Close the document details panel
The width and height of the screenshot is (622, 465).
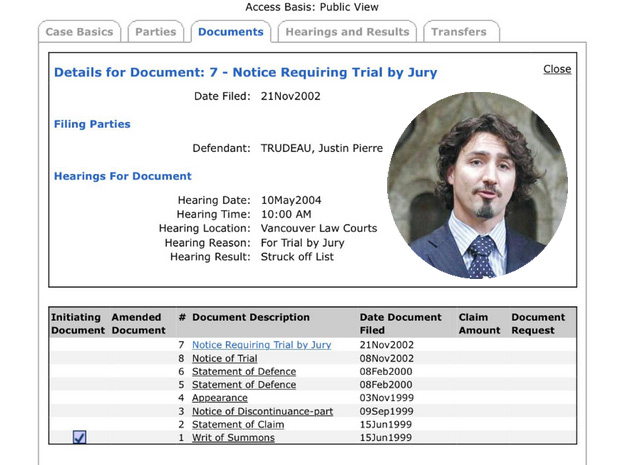(x=557, y=69)
